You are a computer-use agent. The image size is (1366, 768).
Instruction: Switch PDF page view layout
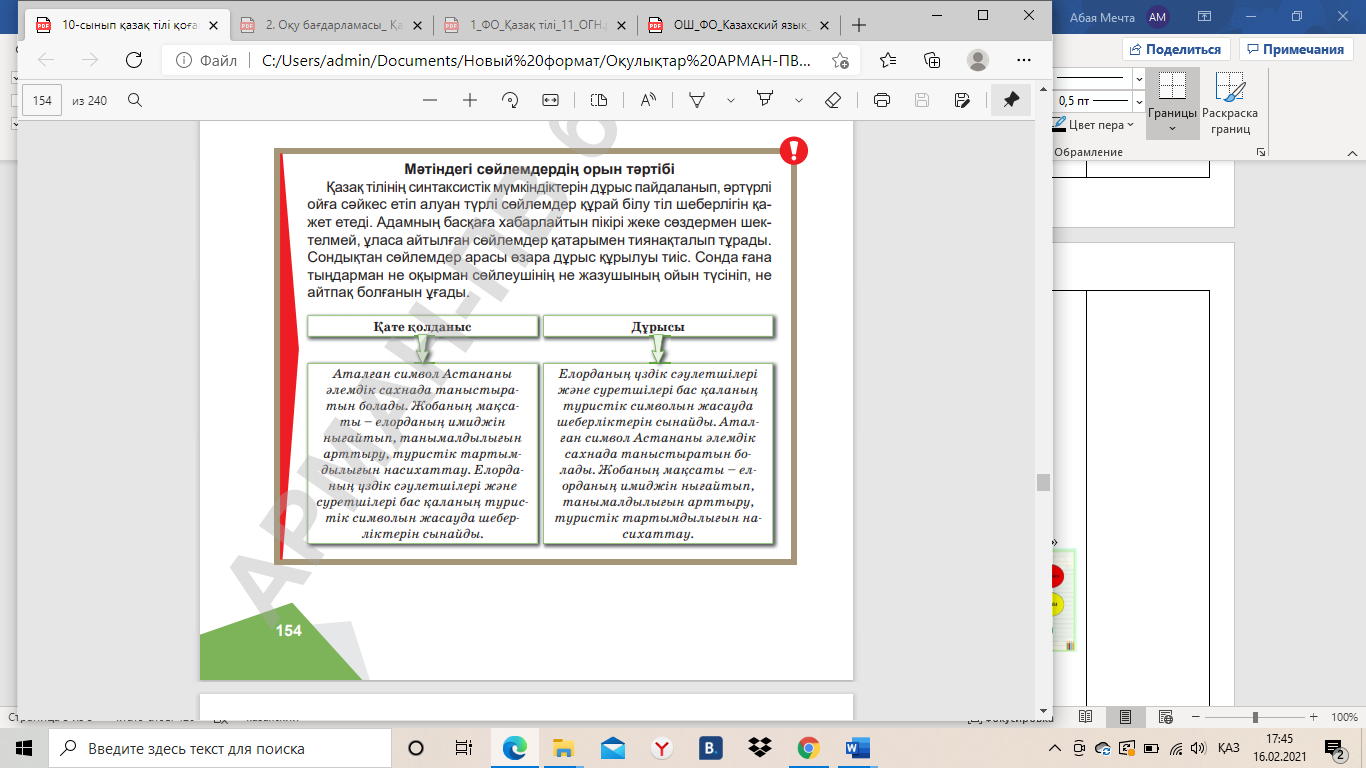[x=599, y=100]
